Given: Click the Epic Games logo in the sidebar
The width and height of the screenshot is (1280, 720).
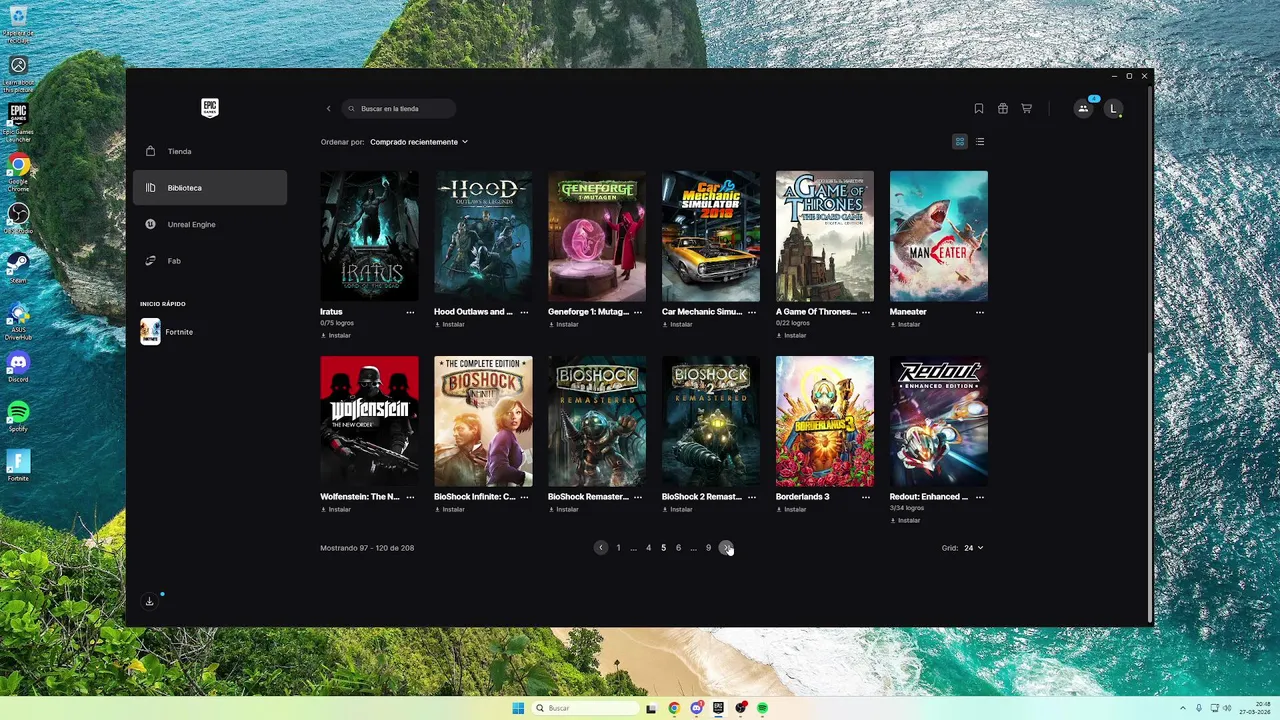Looking at the screenshot, I should click(210, 108).
